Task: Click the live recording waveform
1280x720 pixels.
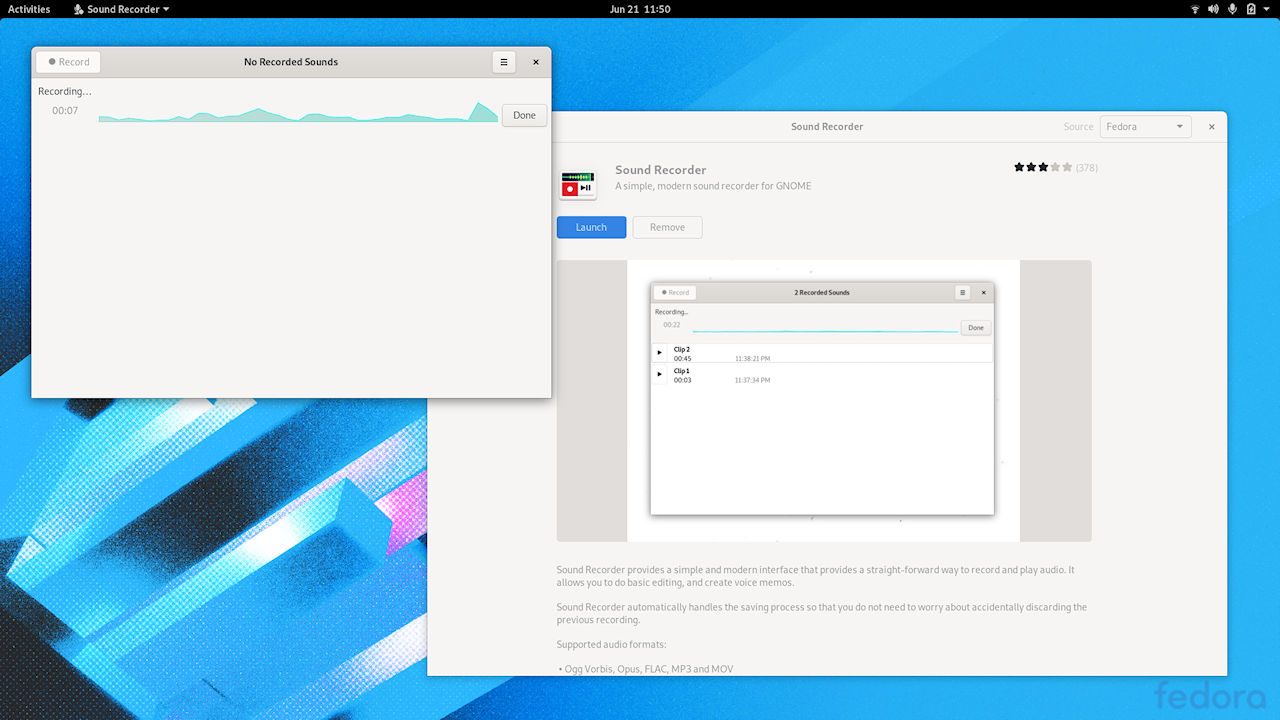Action: point(298,112)
